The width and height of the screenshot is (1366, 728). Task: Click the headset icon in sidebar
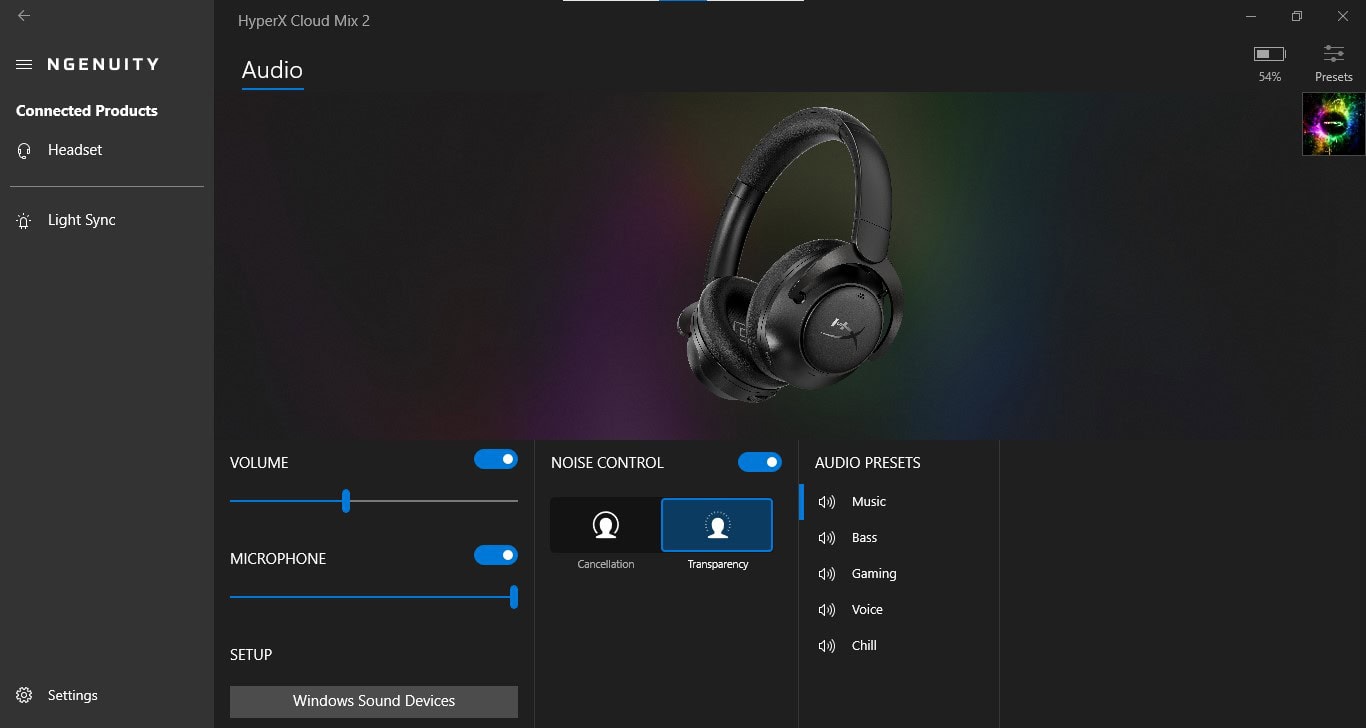click(x=24, y=150)
